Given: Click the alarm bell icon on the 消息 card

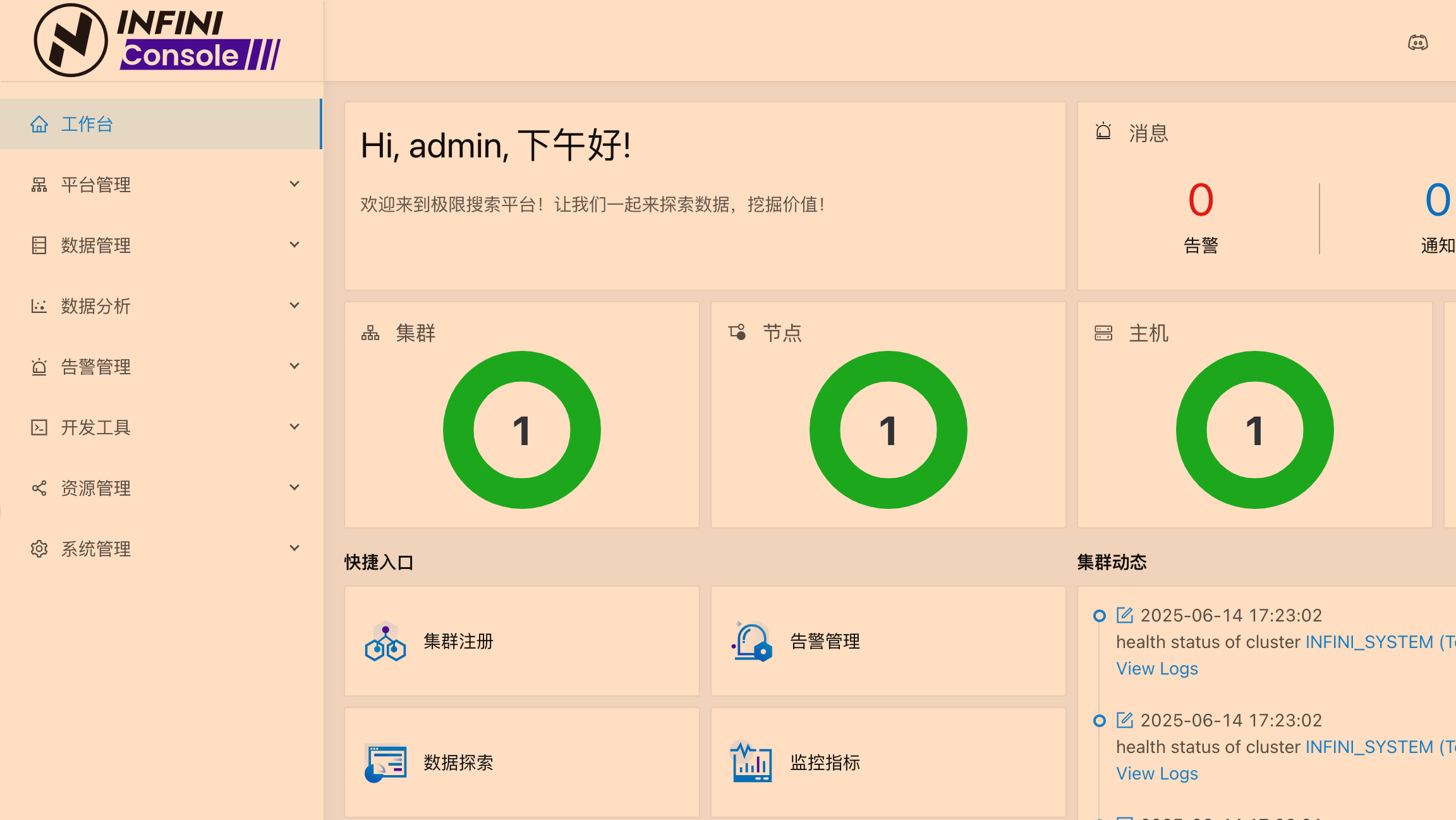Looking at the screenshot, I should click(1103, 132).
